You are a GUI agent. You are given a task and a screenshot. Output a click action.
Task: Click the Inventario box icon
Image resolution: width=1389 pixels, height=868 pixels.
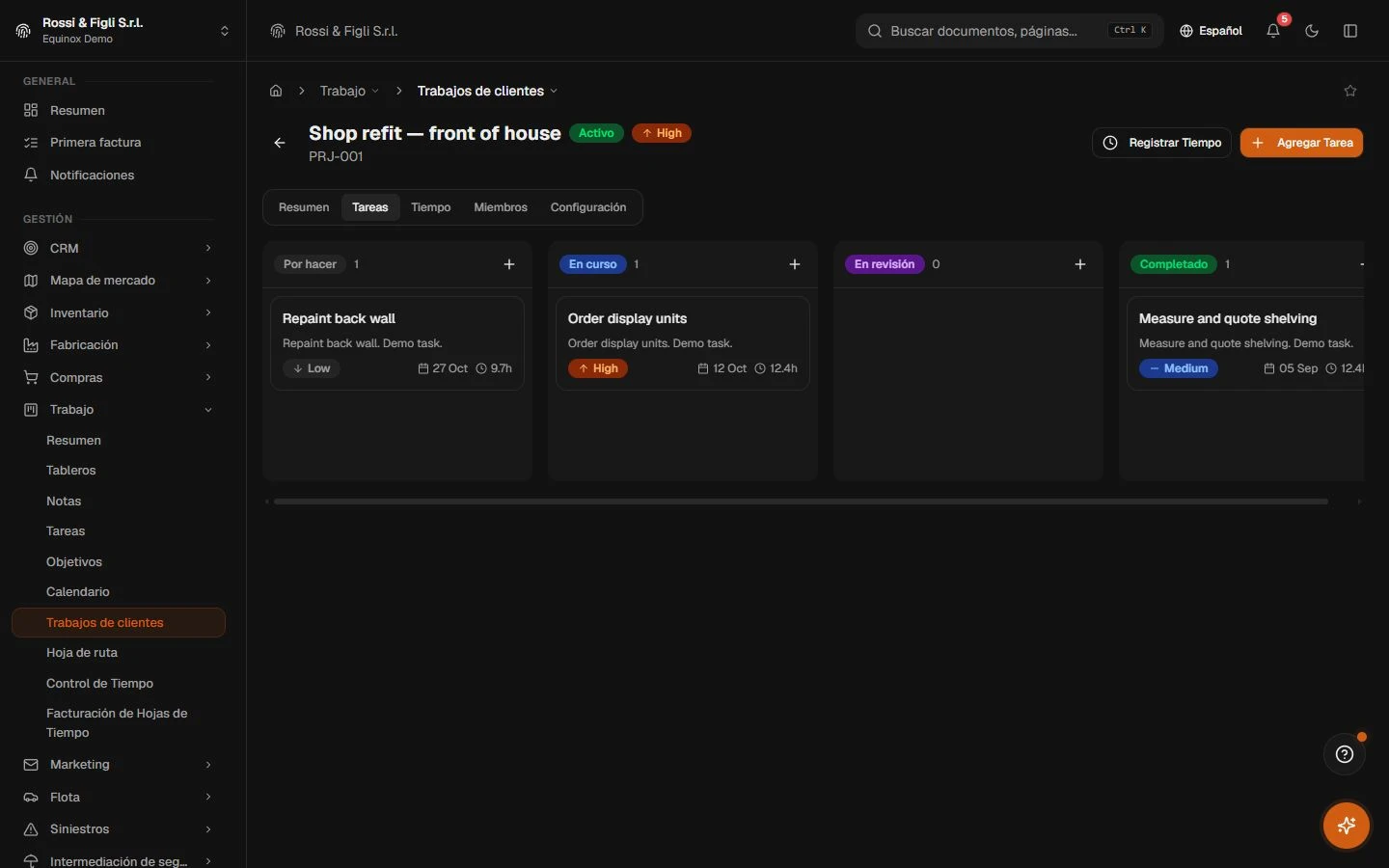pos(31,312)
